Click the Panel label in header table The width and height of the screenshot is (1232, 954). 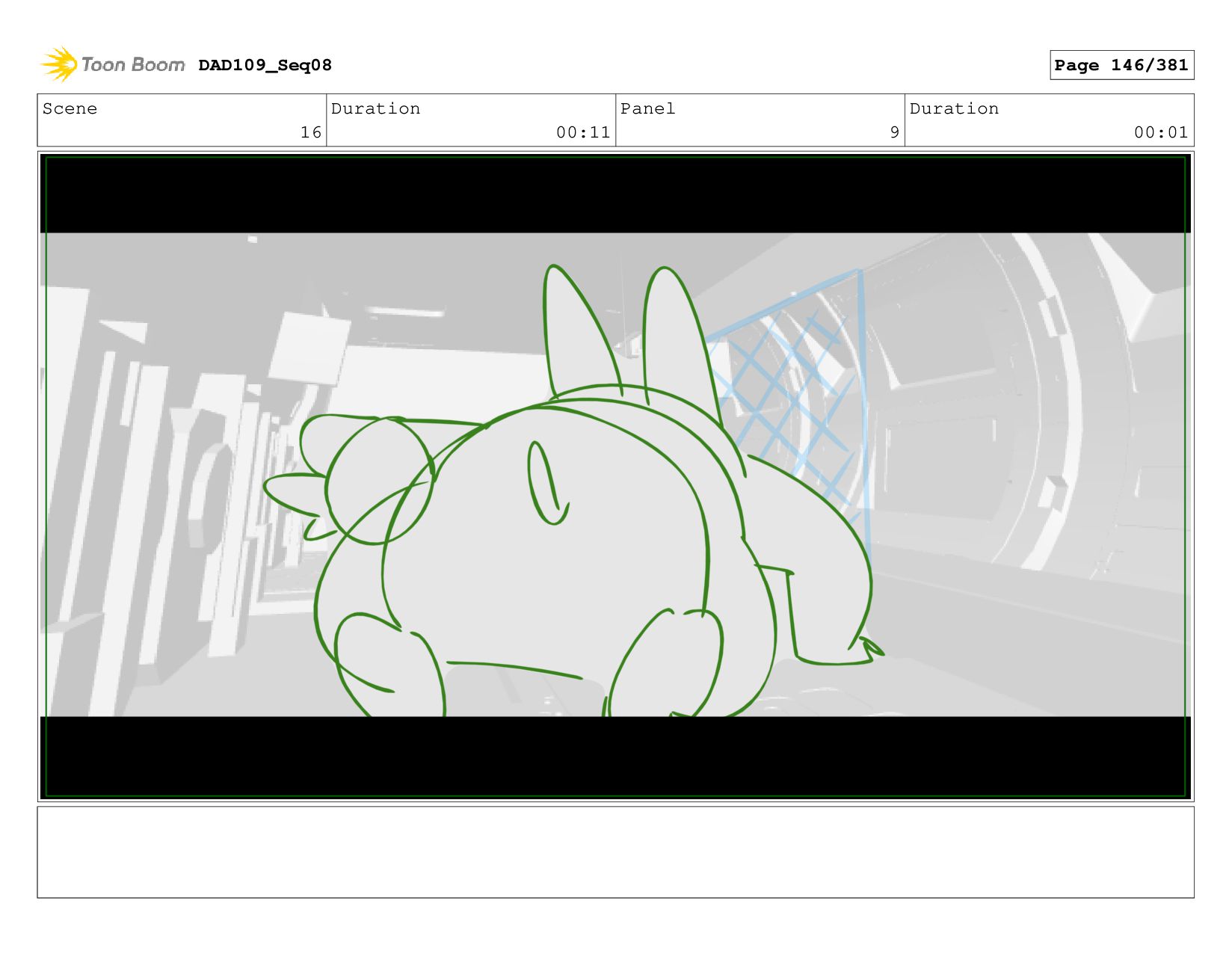[647, 108]
